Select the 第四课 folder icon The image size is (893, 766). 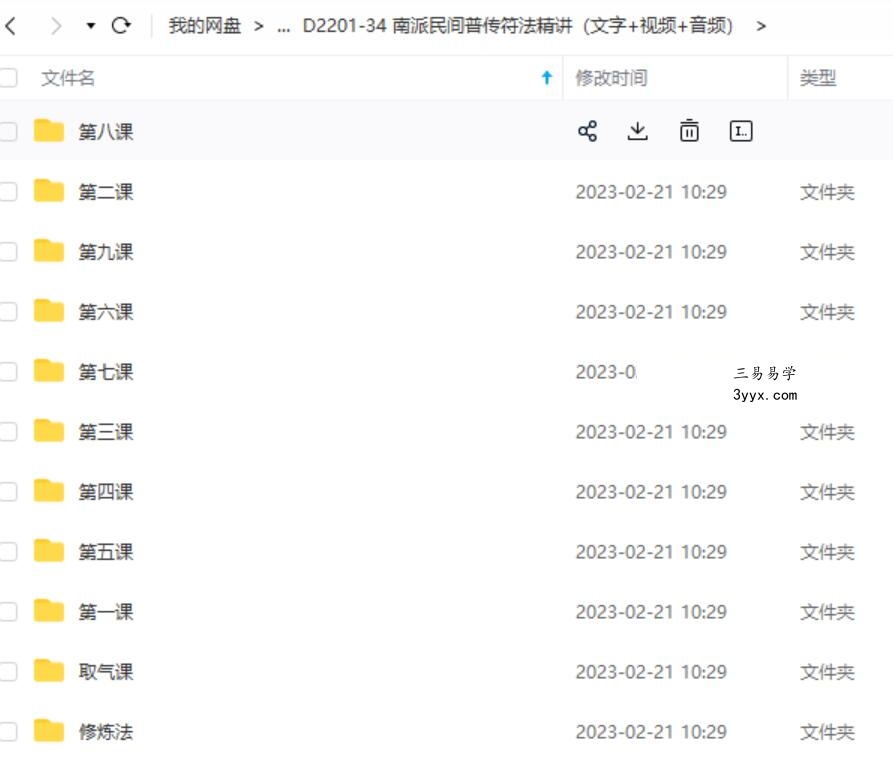48,490
